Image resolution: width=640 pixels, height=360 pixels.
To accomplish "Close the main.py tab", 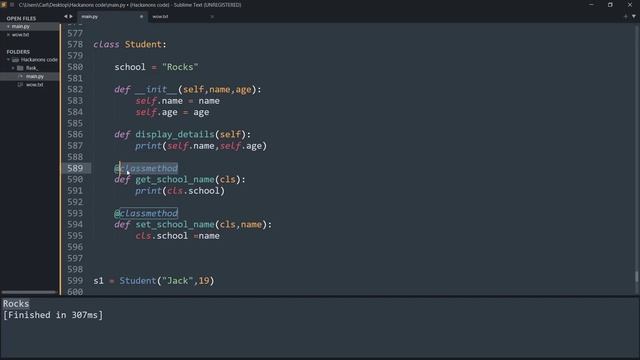I will (x=141, y=17).
